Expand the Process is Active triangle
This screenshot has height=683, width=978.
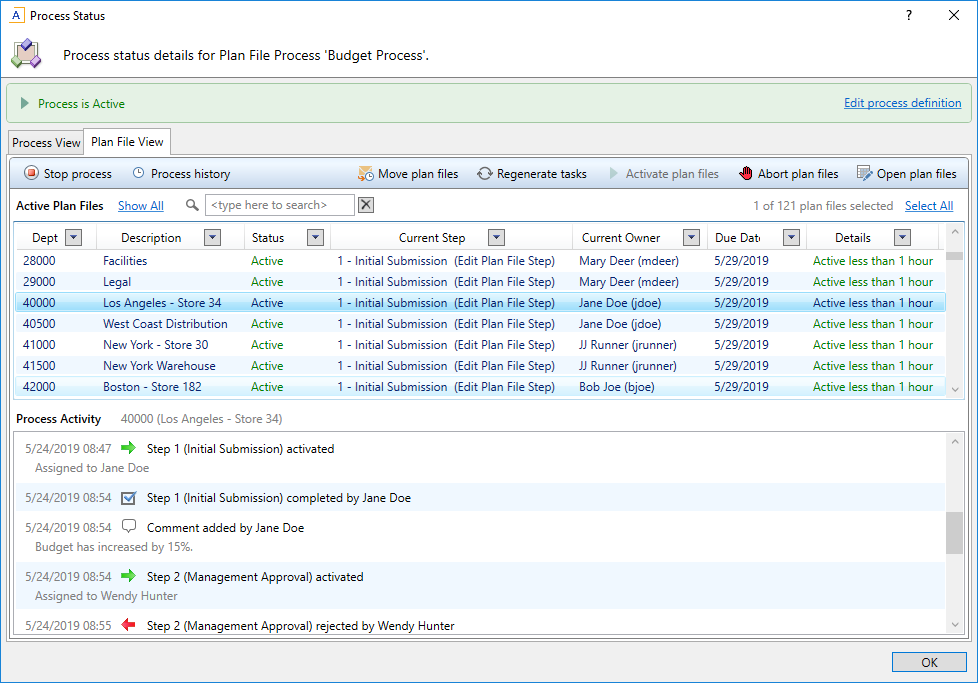tap(25, 103)
